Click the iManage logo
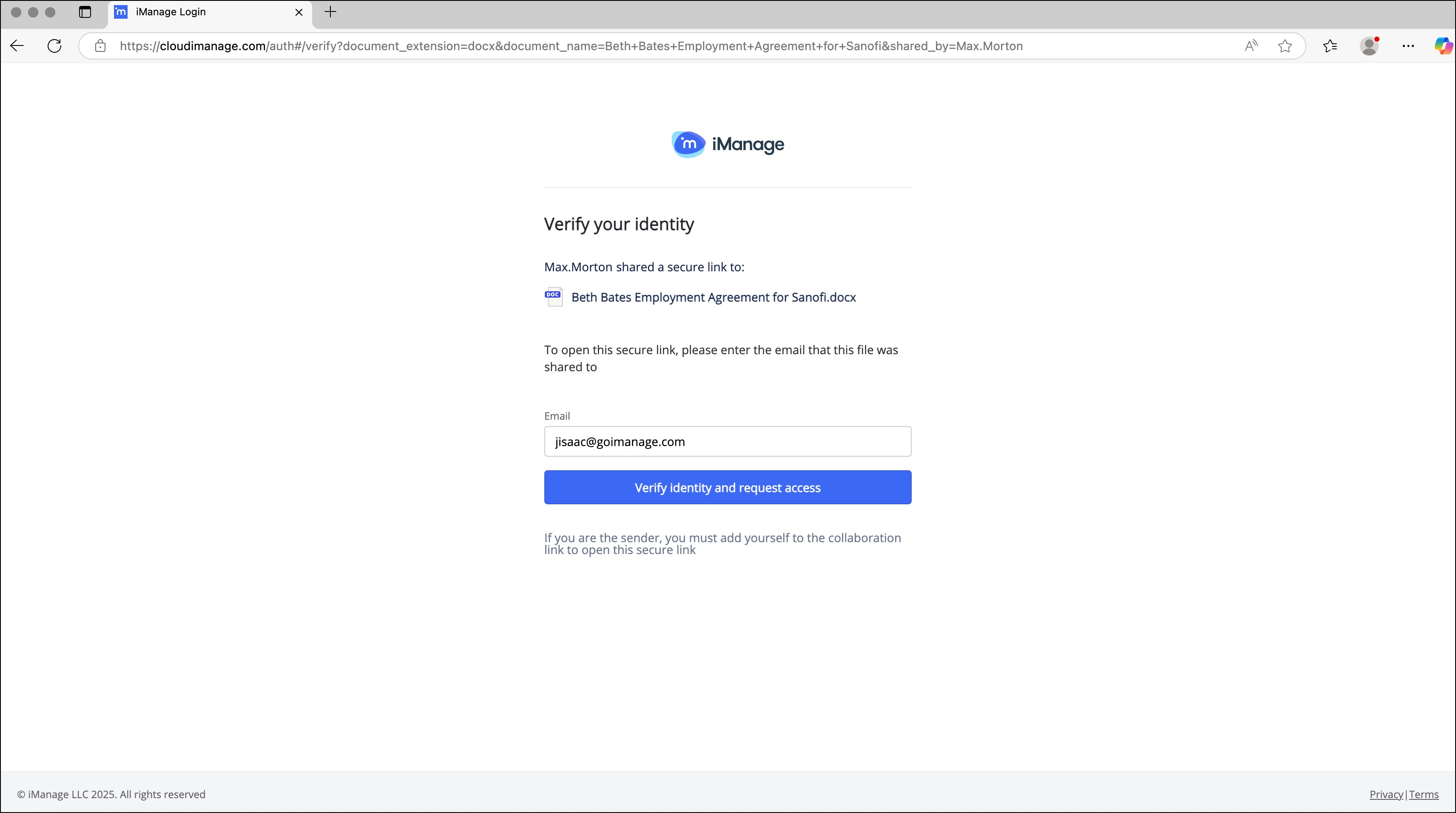Screen dimensions: 1456x813 pyautogui.click(x=727, y=144)
